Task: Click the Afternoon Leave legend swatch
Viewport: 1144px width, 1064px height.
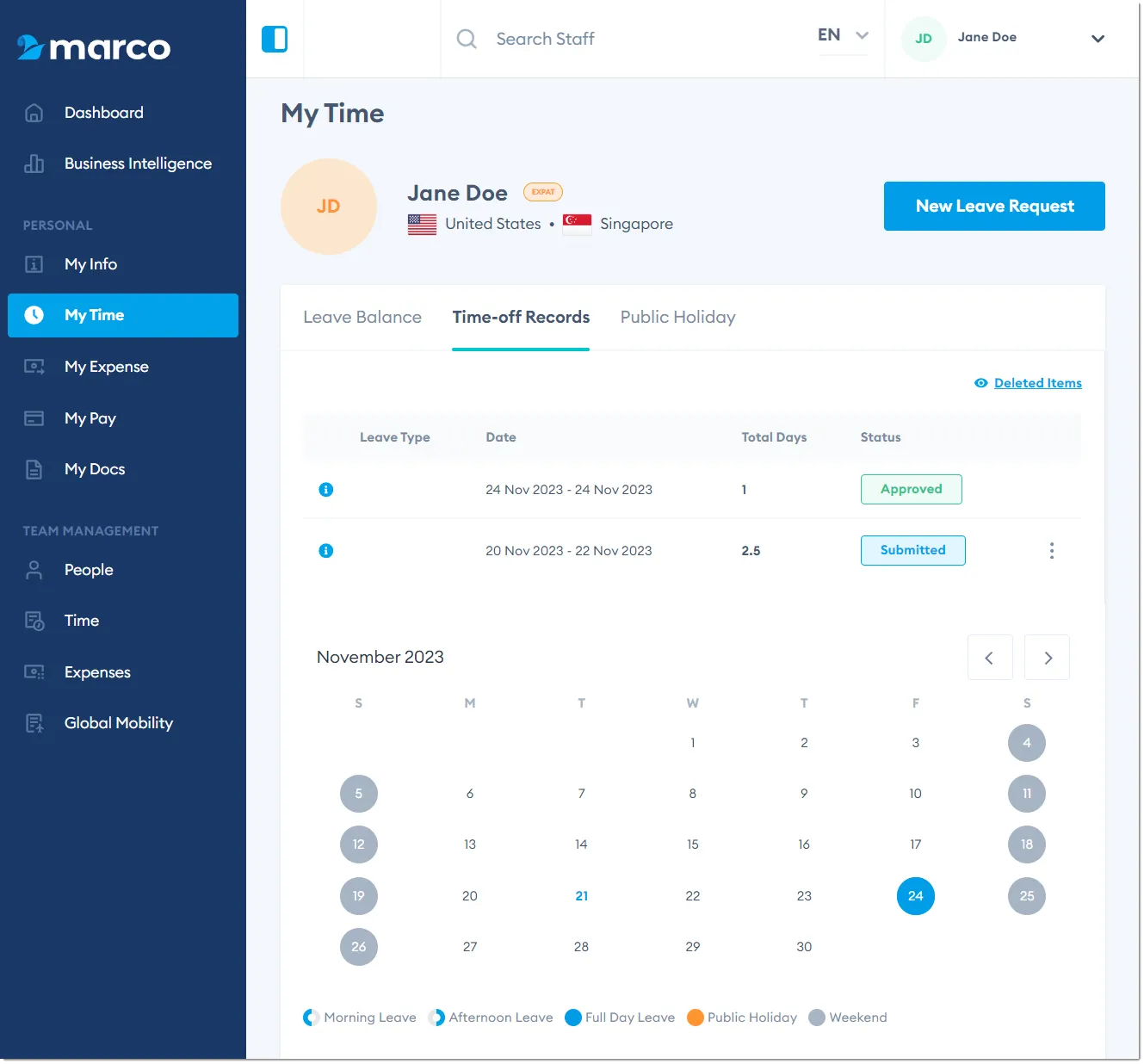Action: pos(436,1018)
